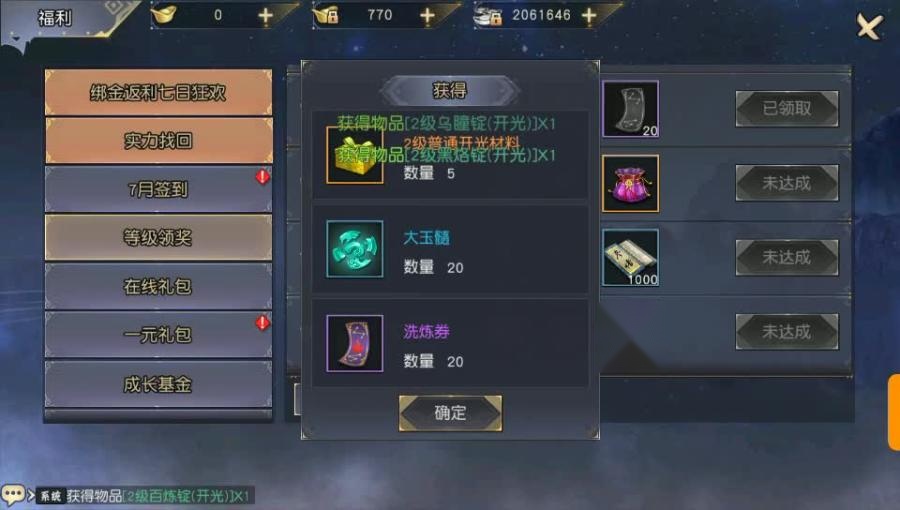Open the 绑金返利七日狂欢 tab
900x510 pixels.
[158, 92]
